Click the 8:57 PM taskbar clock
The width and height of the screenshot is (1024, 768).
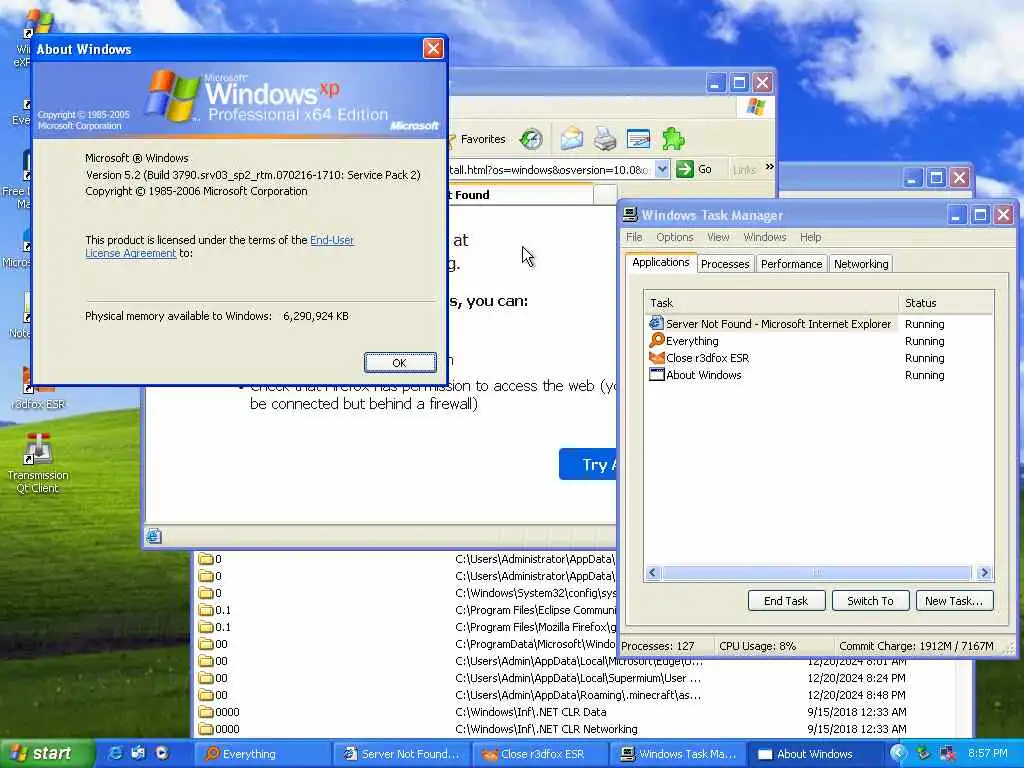click(x=987, y=754)
